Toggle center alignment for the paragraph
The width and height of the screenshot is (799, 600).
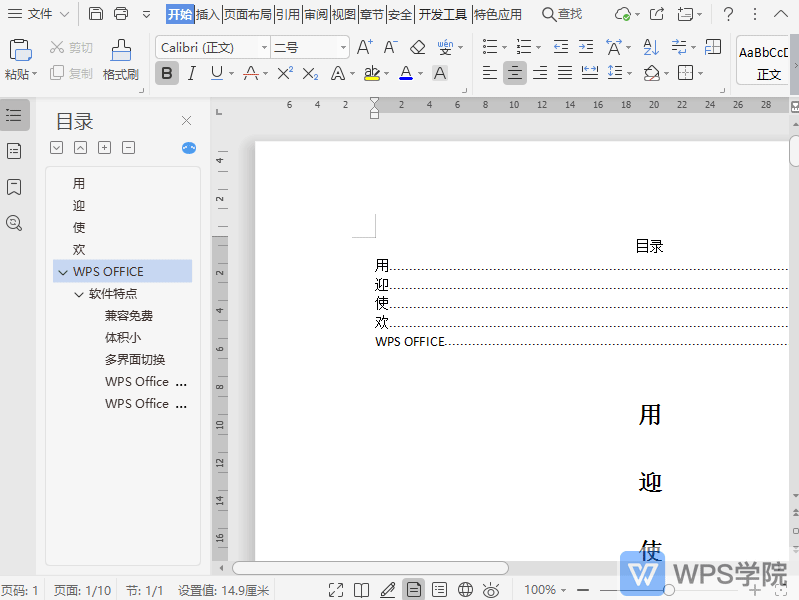[x=514, y=73]
